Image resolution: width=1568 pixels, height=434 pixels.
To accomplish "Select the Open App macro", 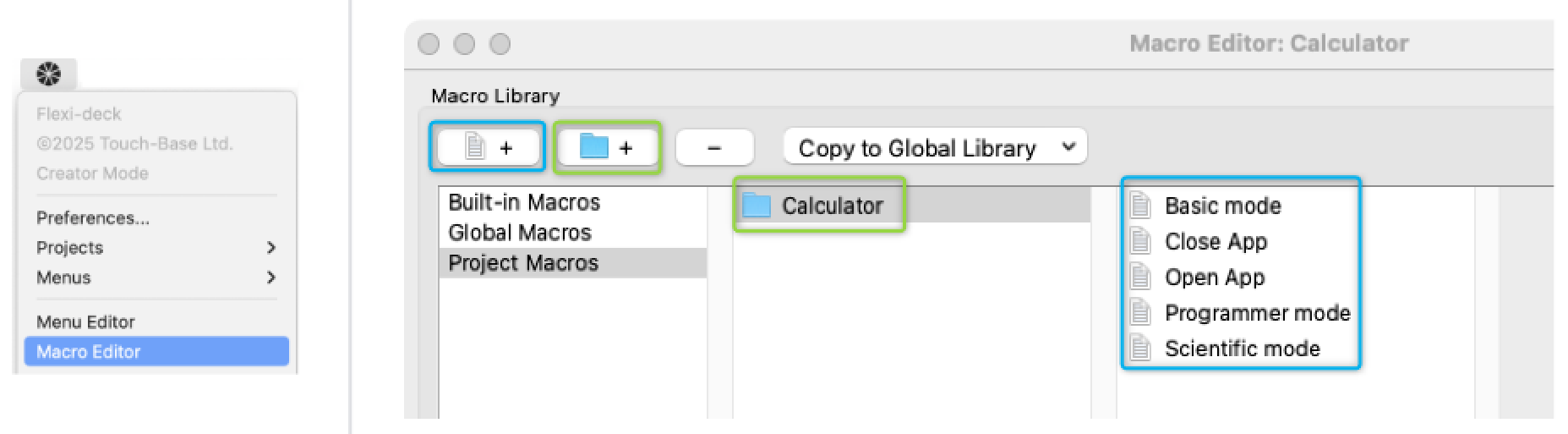I will point(1215,277).
